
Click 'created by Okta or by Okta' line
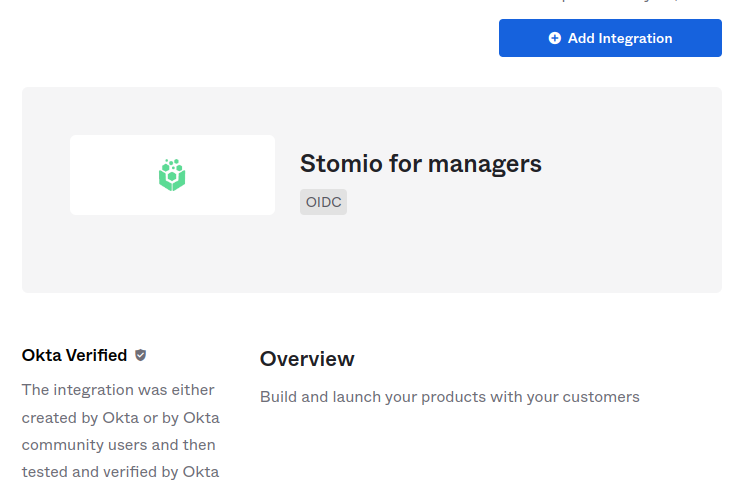[121, 418]
